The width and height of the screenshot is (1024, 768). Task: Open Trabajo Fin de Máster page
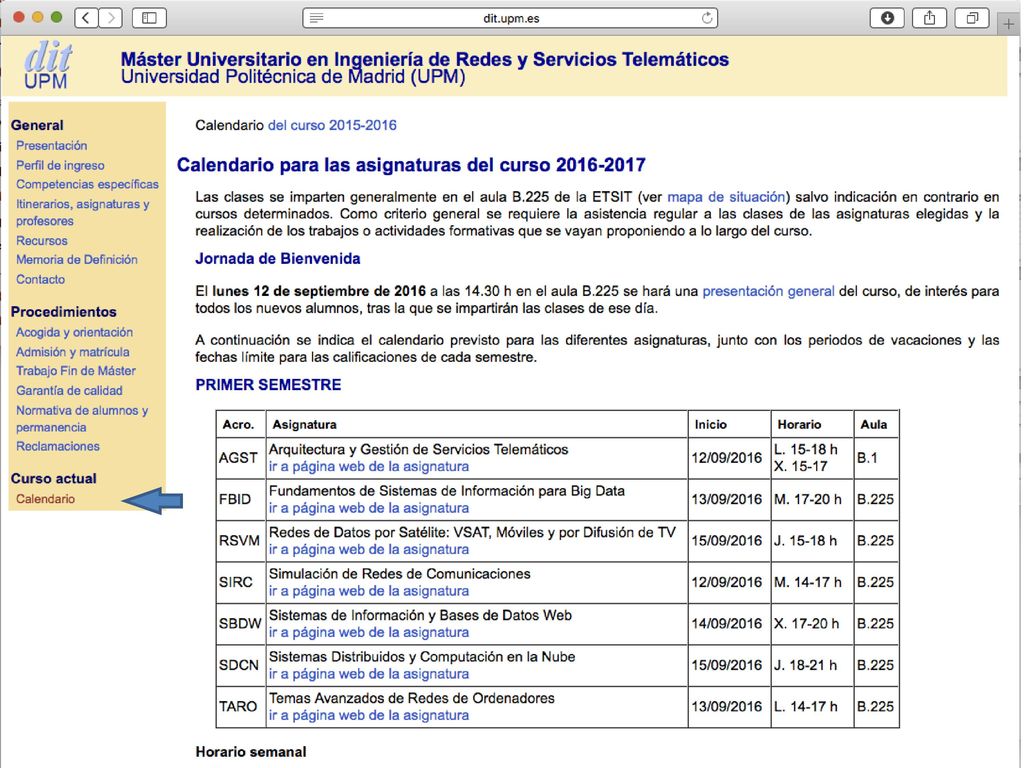click(x=76, y=371)
